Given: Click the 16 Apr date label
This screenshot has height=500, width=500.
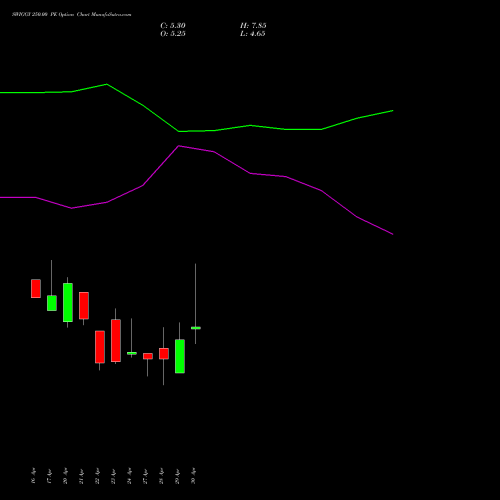Looking at the screenshot, I should [x=33, y=476].
